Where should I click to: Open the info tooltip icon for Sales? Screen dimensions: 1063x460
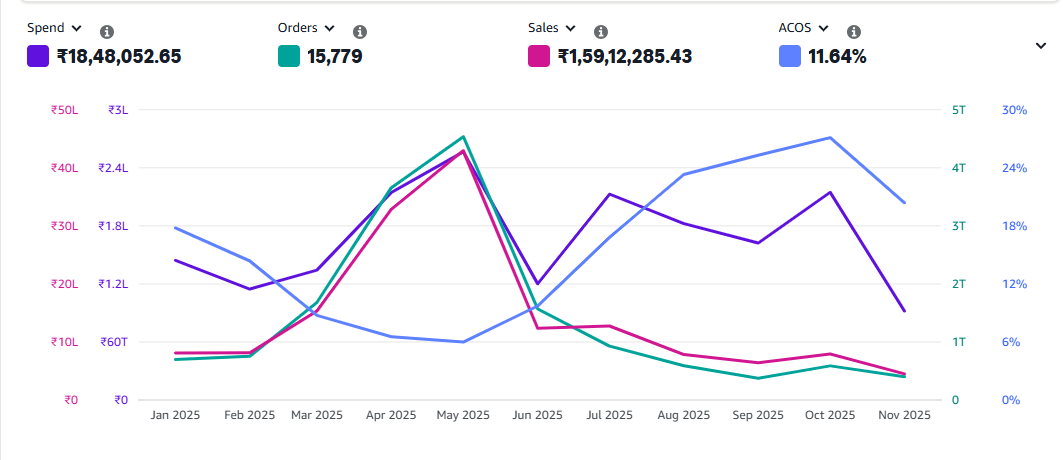601,32
